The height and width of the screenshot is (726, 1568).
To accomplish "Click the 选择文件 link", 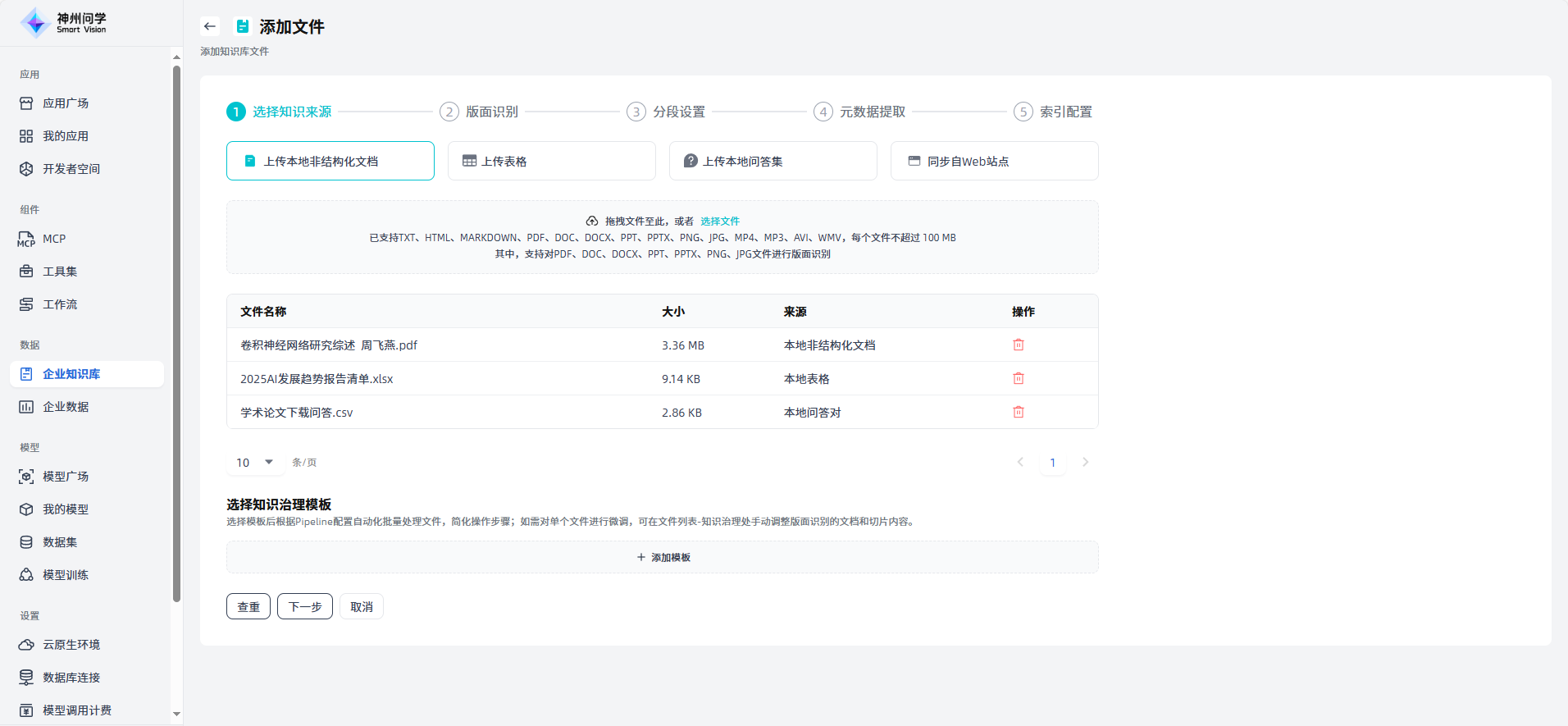I will pyautogui.click(x=719, y=221).
